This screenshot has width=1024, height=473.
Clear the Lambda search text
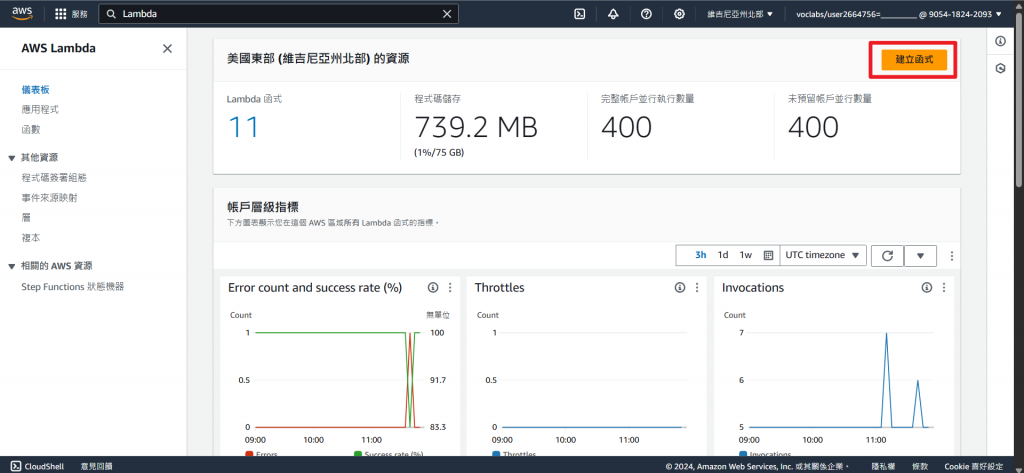point(447,14)
